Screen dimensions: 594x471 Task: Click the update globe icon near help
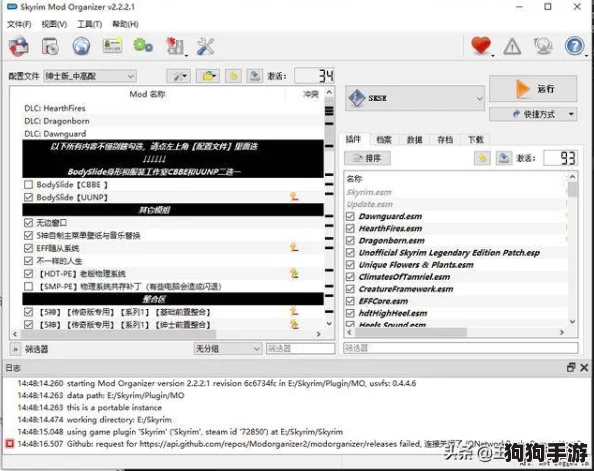(543, 46)
